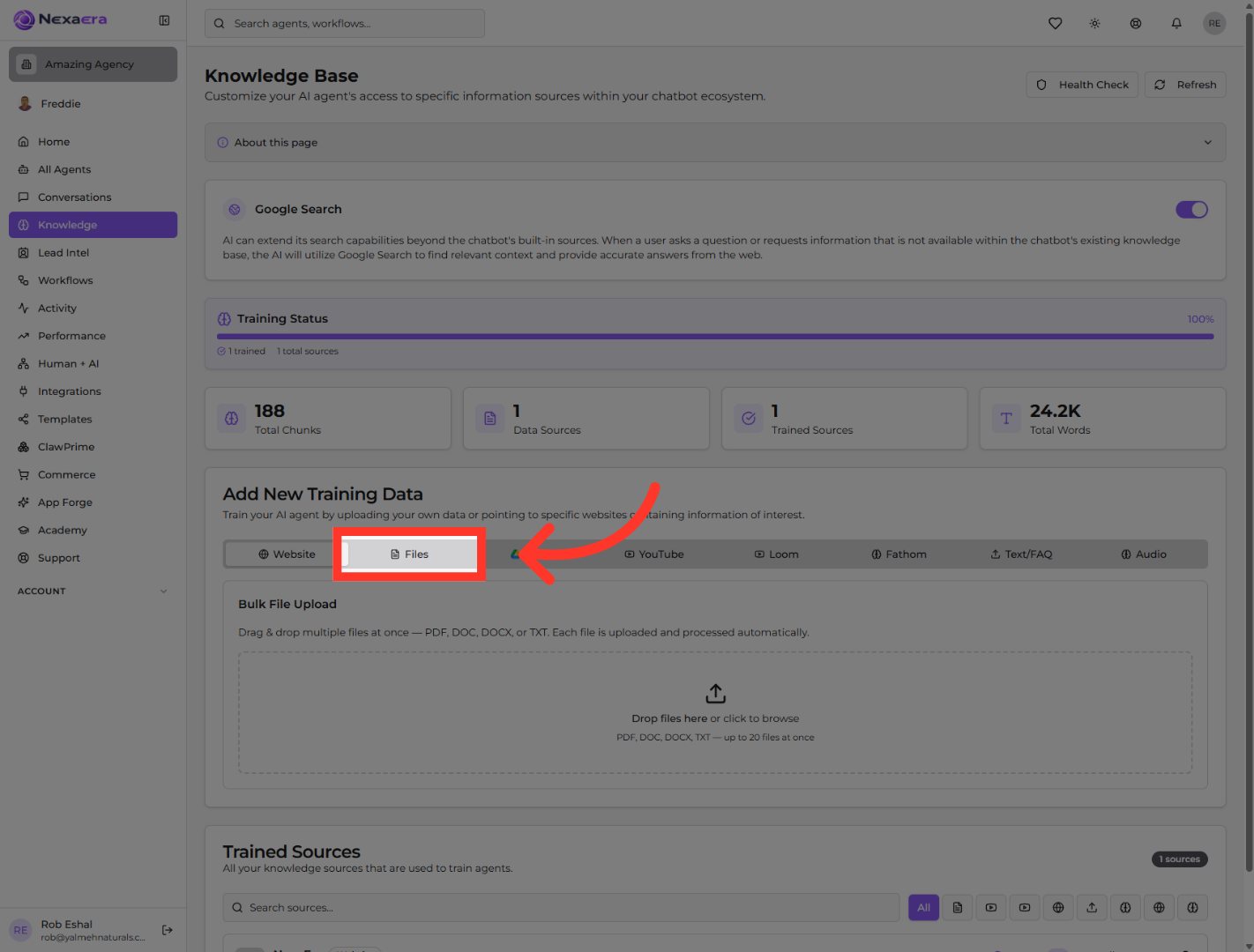Screen dimensions: 1254x952
Task: Click the Training Status progress bar
Action: [x=715, y=337]
